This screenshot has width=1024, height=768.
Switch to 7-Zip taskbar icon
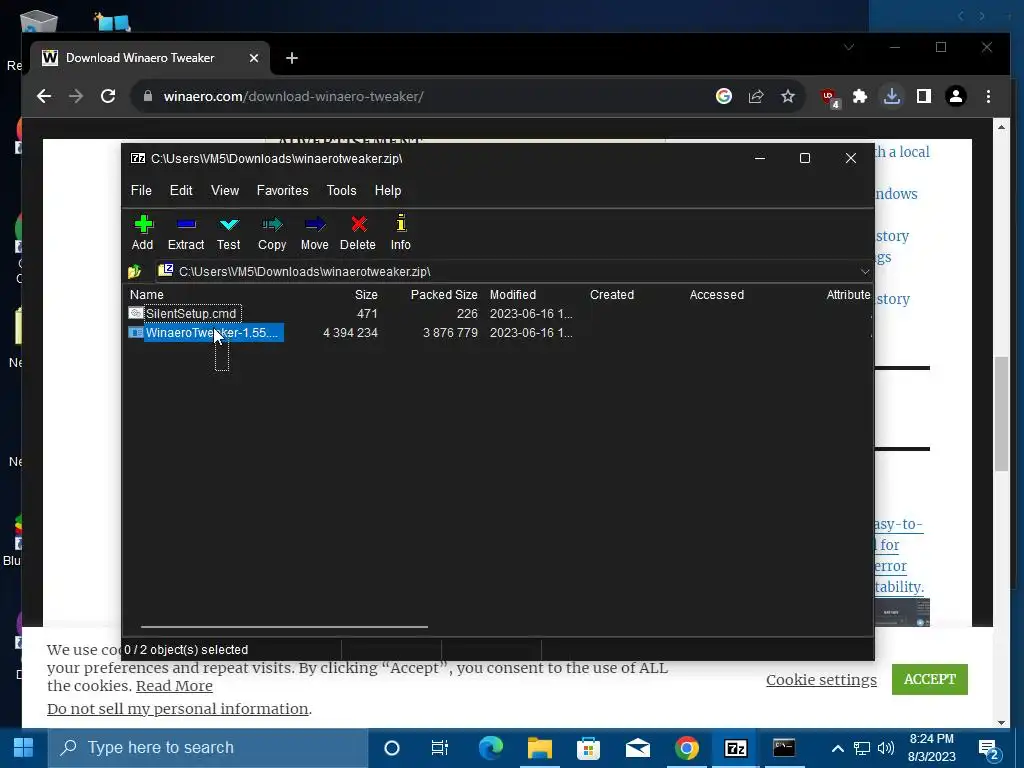click(735, 748)
